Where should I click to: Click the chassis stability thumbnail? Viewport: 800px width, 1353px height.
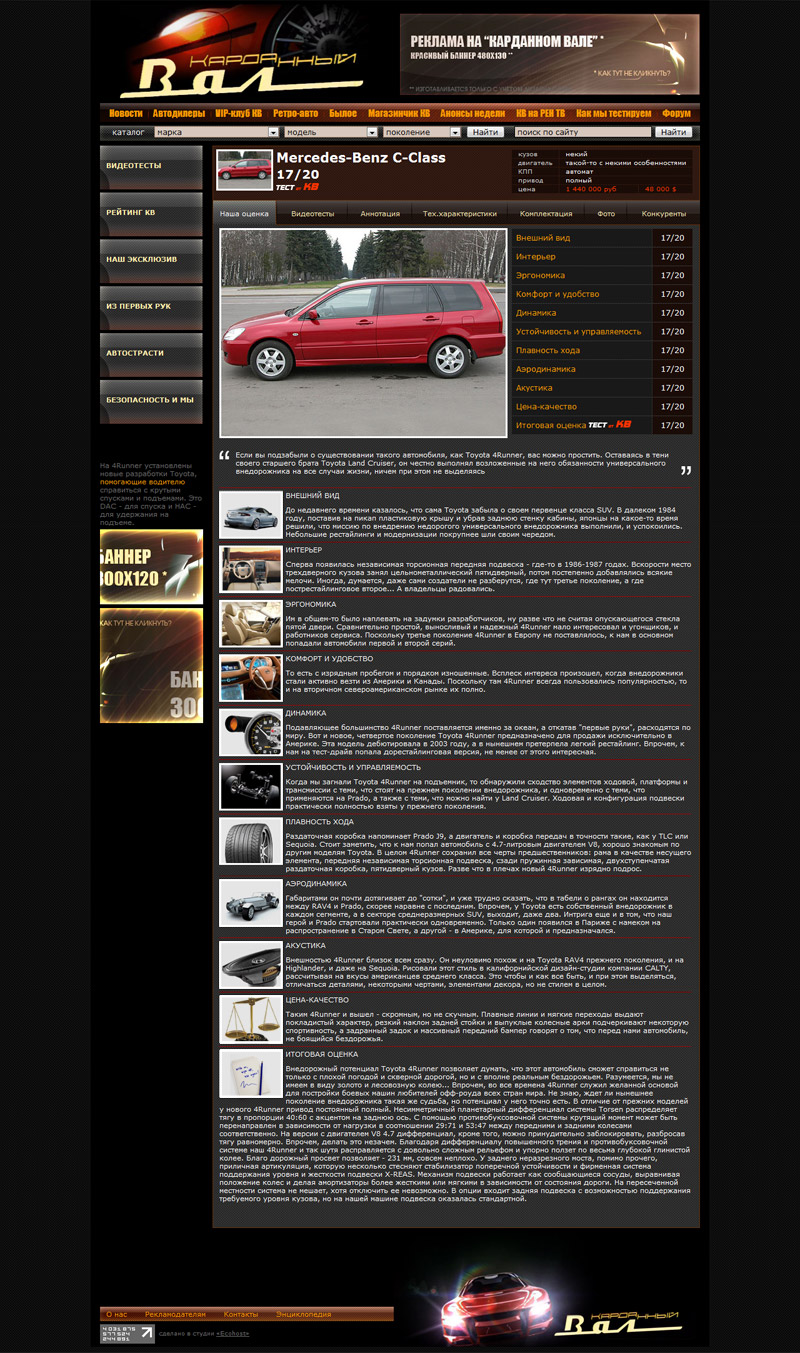[x=250, y=787]
